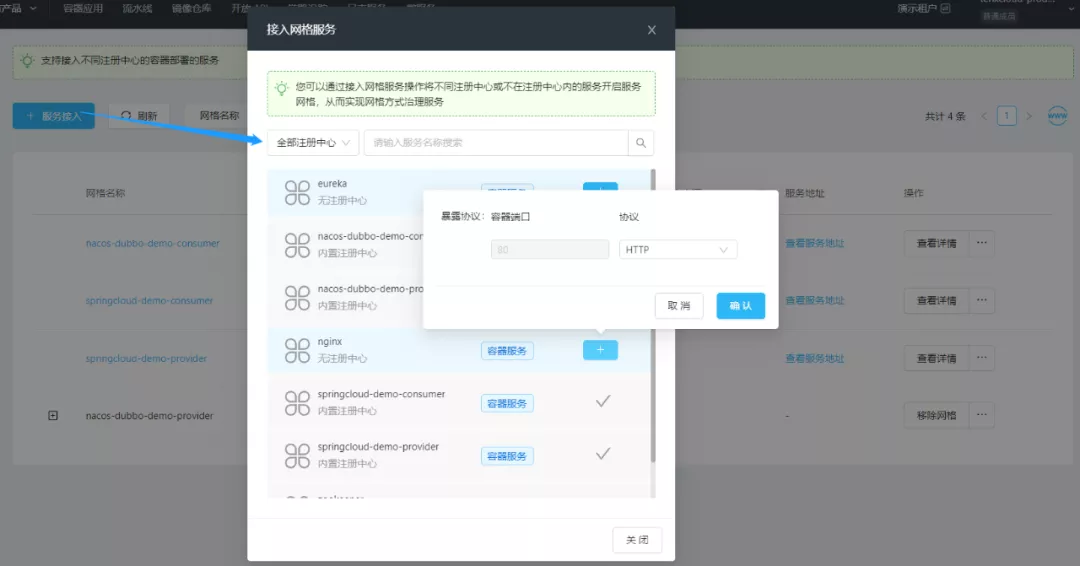Viewport: 1080px width, 566px height.
Task: Click the 关闭 button in dialog footer
Action: (637, 540)
